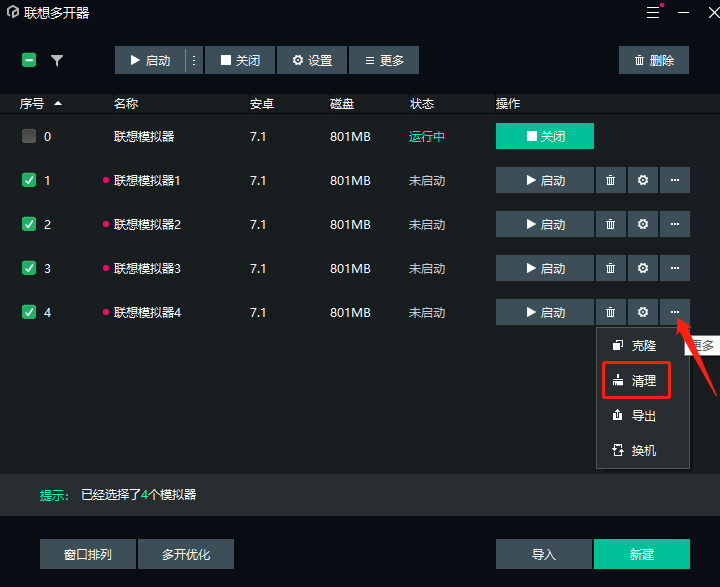
Task: Open the toolbar 设置 settings button
Action: (x=312, y=60)
